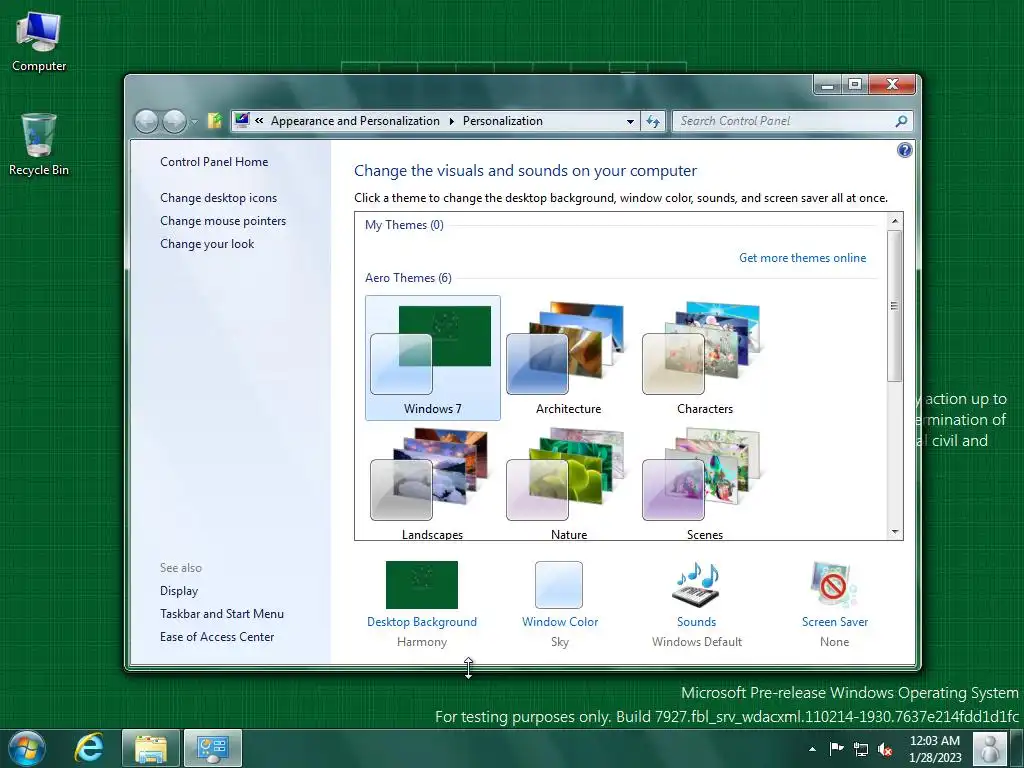
Task: Open Taskbar and Start Menu link
Action: click(222, 614)
